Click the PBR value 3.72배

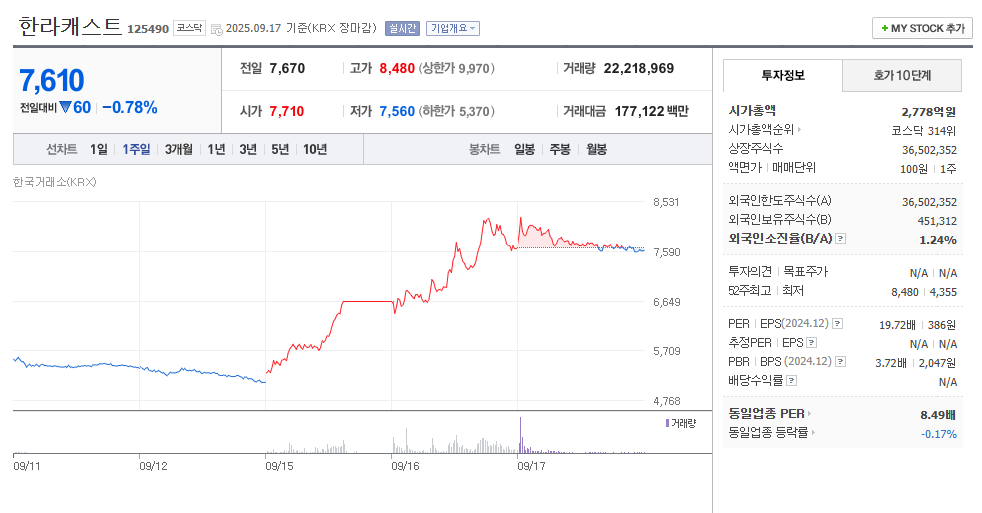891,363
